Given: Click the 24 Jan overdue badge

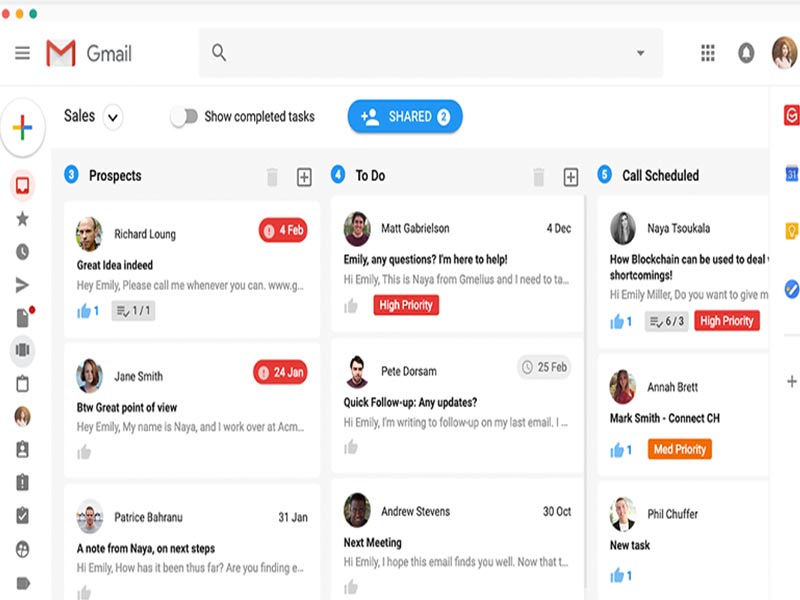Looking at the screenshot, I should [x=280, y=372].
